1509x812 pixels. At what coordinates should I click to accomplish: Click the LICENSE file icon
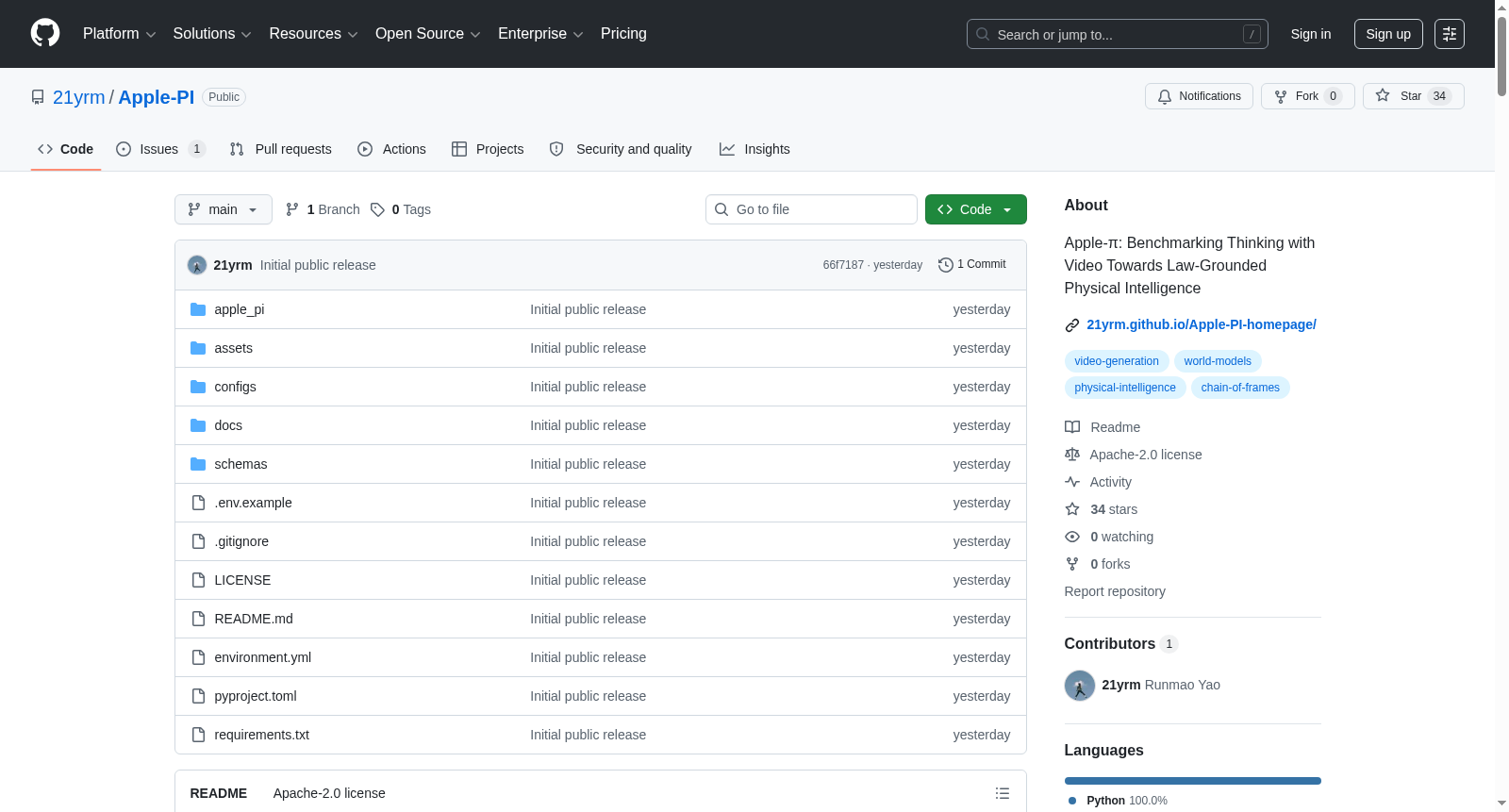tap(198, 580)
